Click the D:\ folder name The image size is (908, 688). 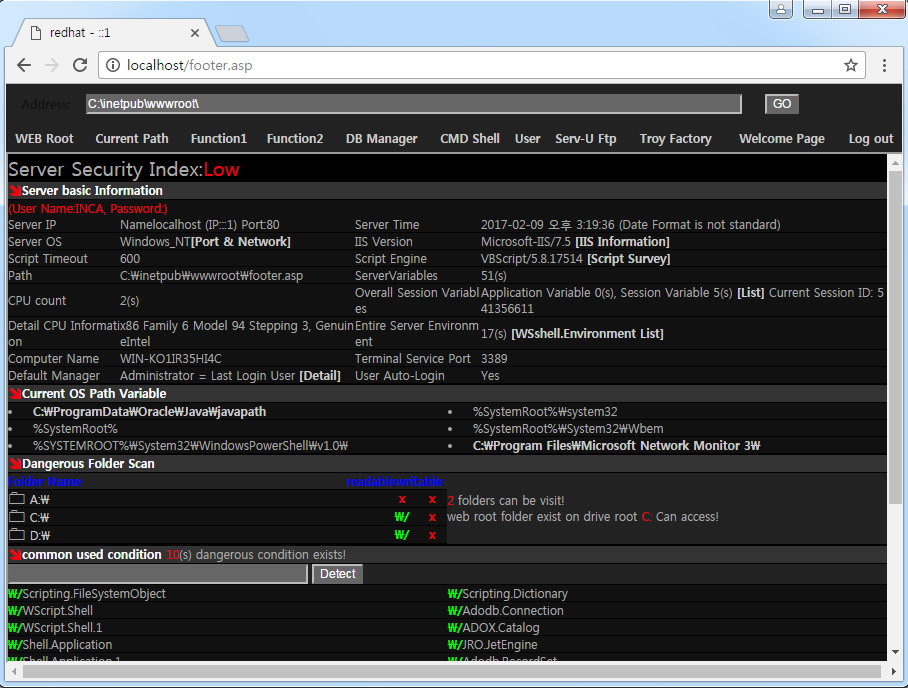coord(39,536)
